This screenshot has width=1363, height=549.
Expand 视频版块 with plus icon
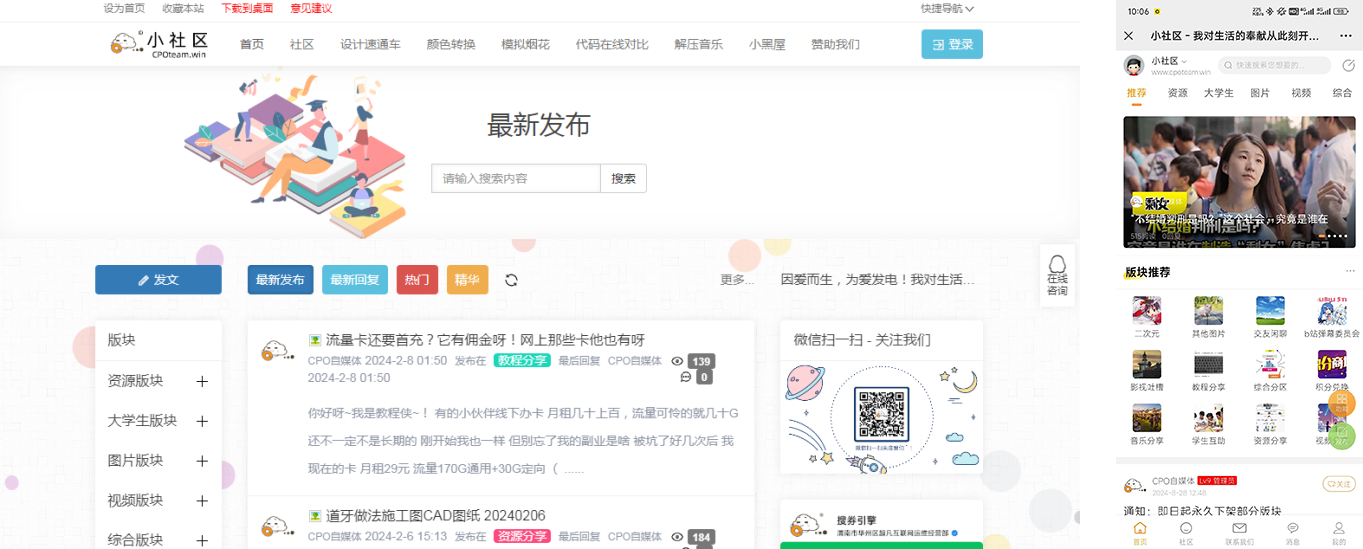point(202,501)
